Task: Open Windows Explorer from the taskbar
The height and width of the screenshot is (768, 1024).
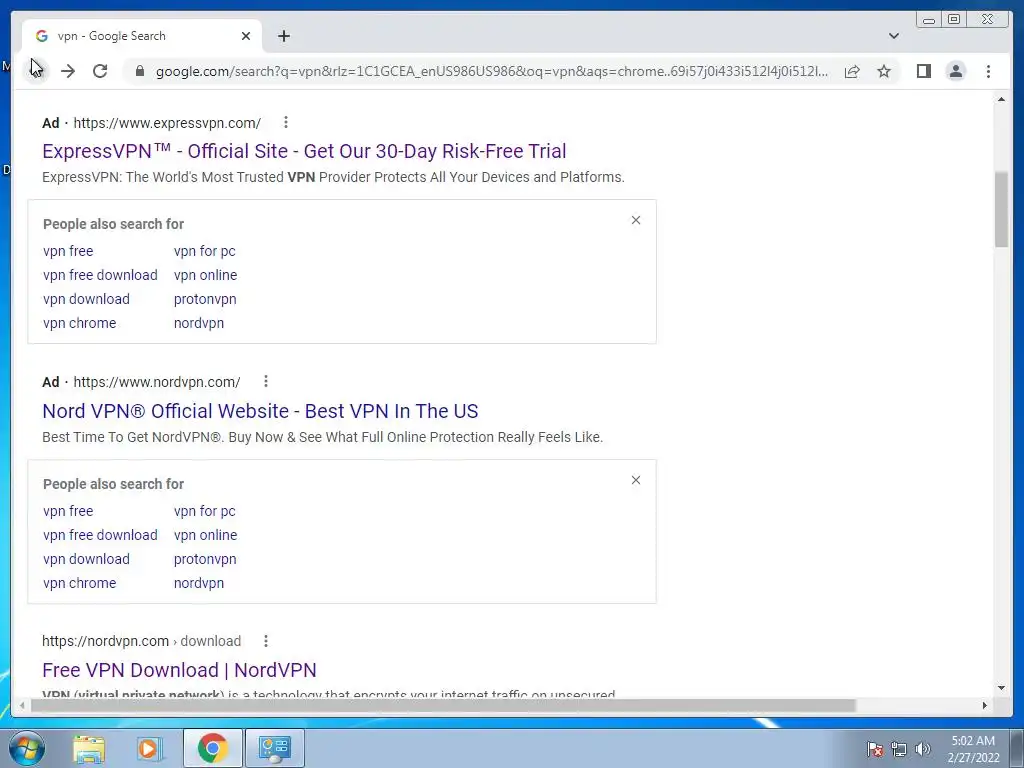Action: coord(89,748)
